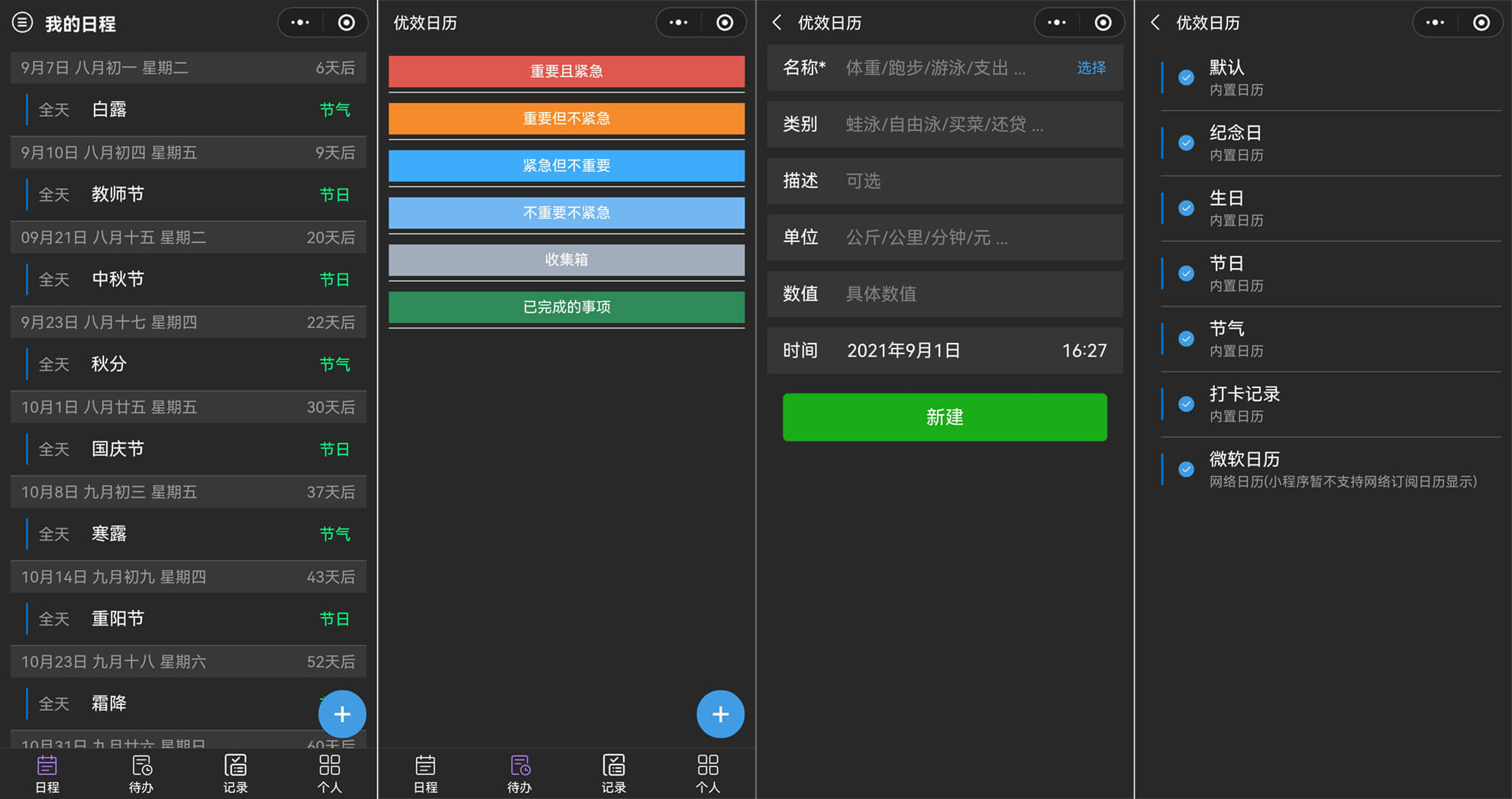Viewport: 1512px width, 799px height.
Task: Expand the red 重要且紧急 section
Action: coord(567,71)
